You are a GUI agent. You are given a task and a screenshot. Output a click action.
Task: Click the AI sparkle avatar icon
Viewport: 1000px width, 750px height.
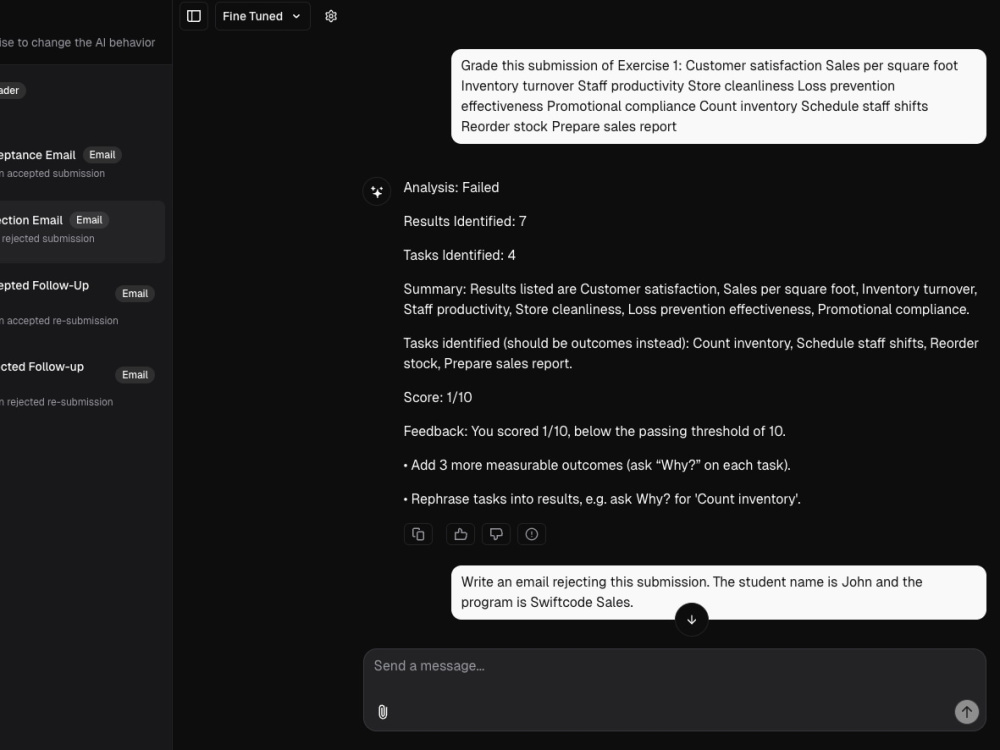(x=377, y=191)
